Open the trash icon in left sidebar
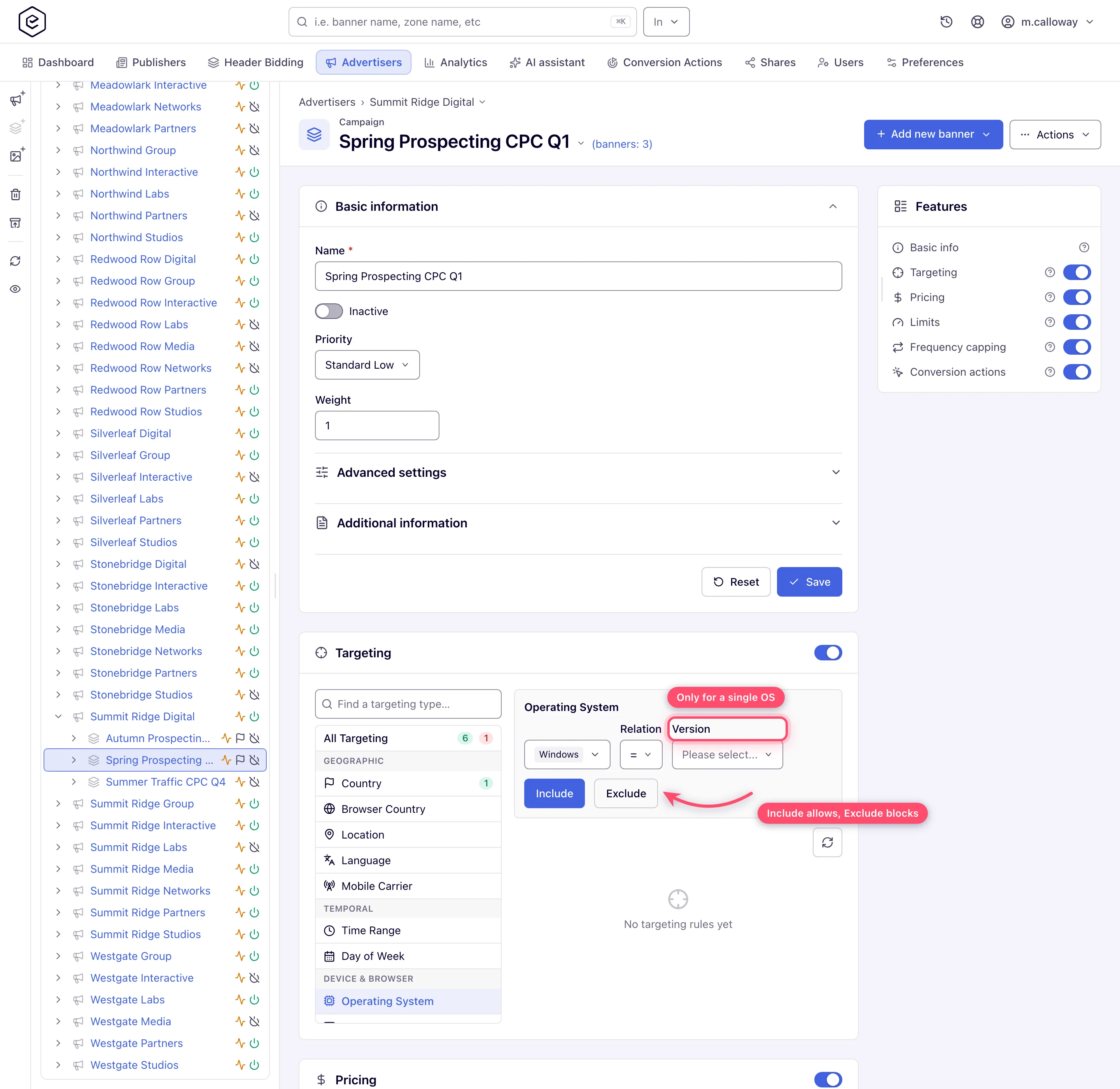The image size is (1120, 1089). [x=16, y=194]
